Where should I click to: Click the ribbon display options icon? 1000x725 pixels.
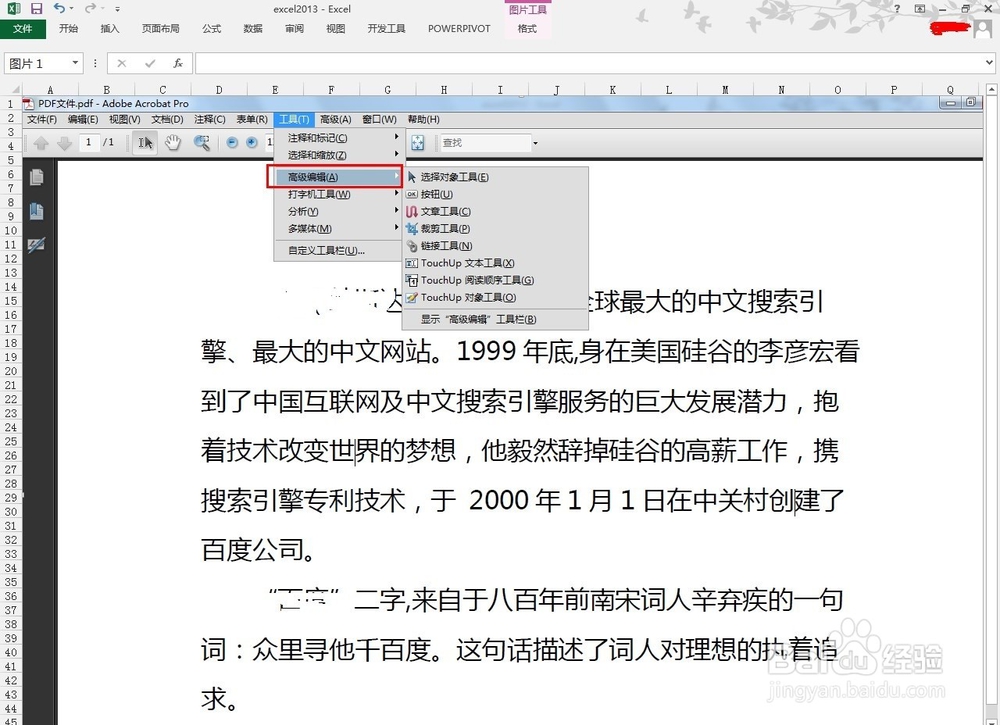(920, 8)
